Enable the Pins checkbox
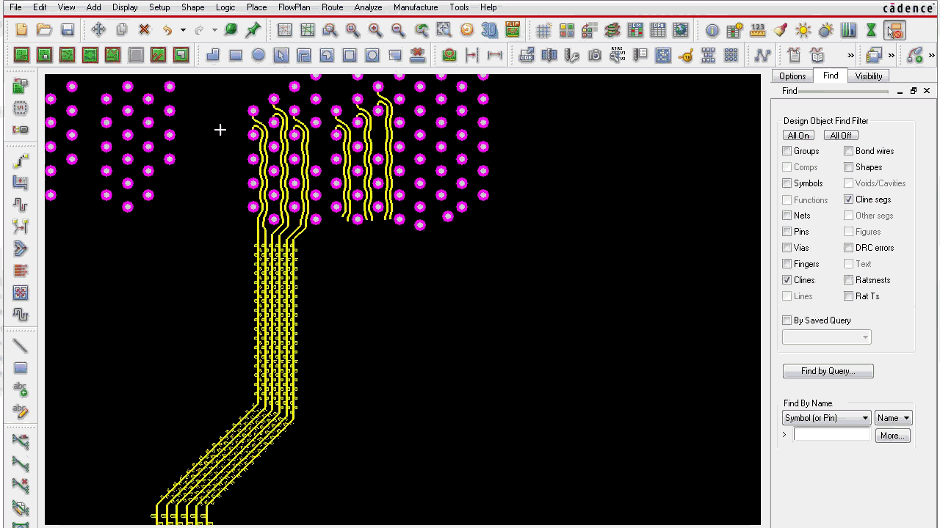The width and height of the screenshot is (940, 528). coord(787,231)
